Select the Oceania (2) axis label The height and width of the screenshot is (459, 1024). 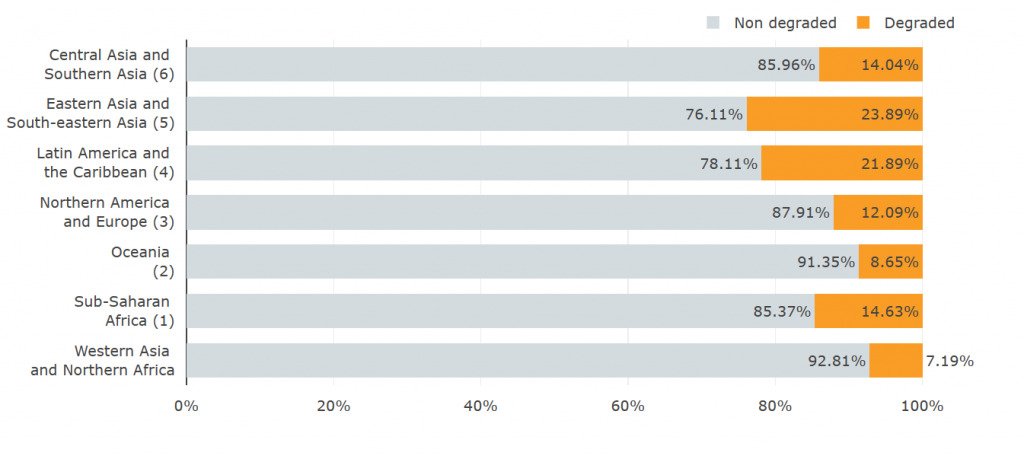(140, 261)
